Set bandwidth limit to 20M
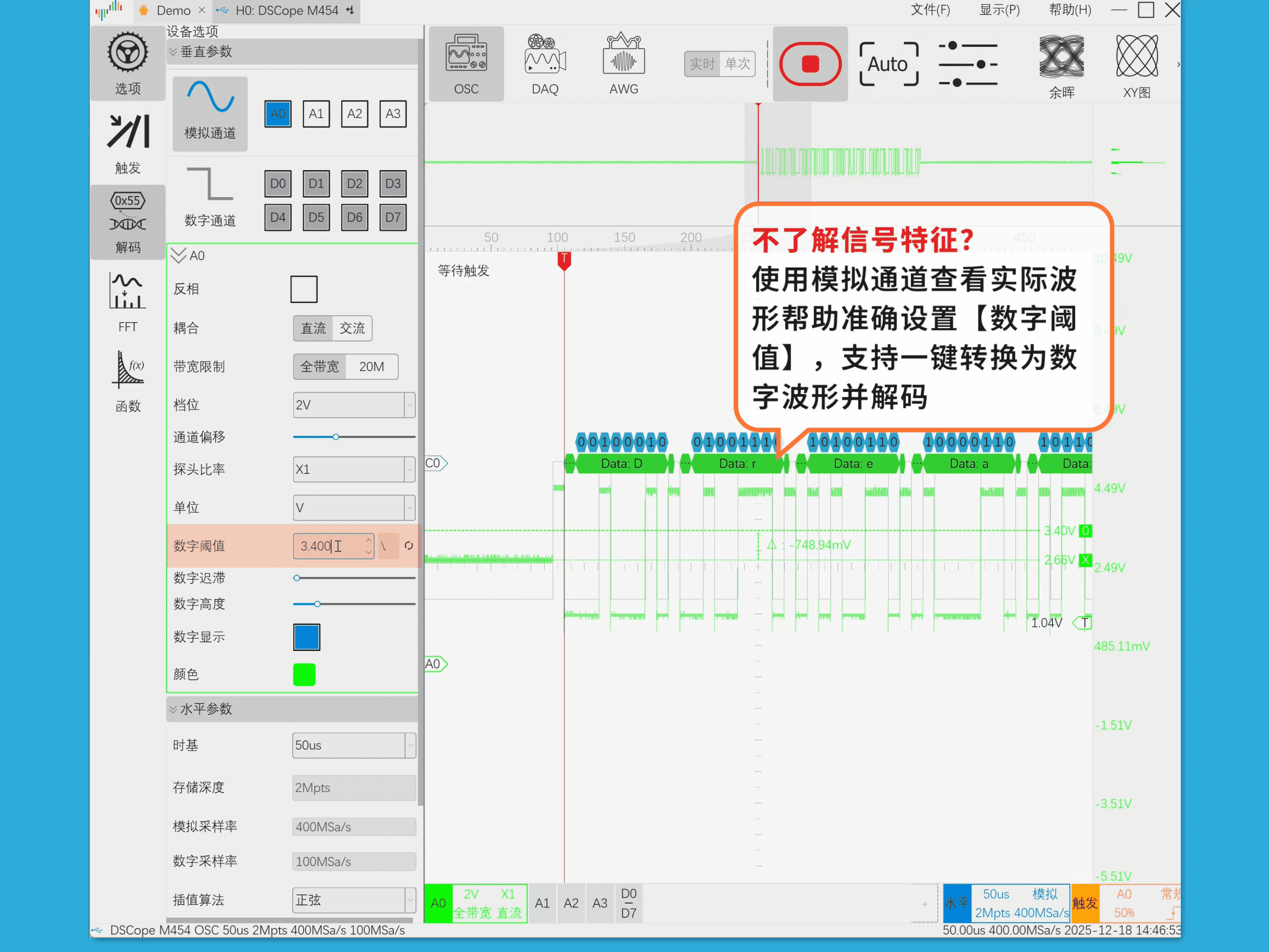This screenshot has width=1269, height=952. tap(371, 366)
